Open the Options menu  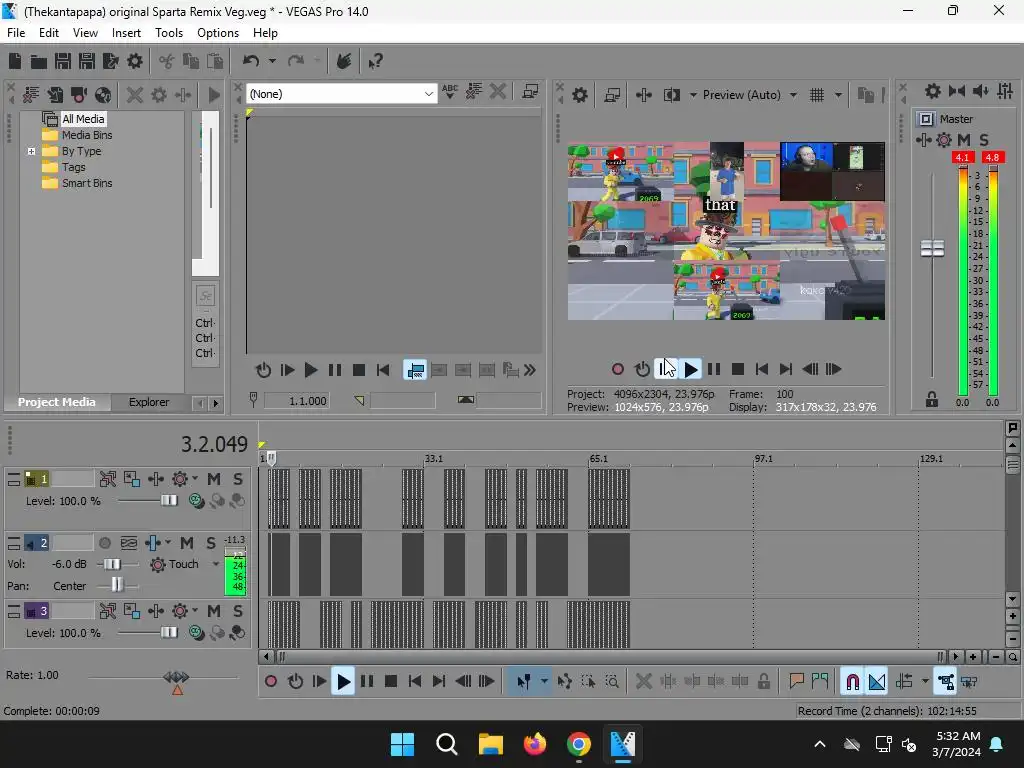(217, 33)
